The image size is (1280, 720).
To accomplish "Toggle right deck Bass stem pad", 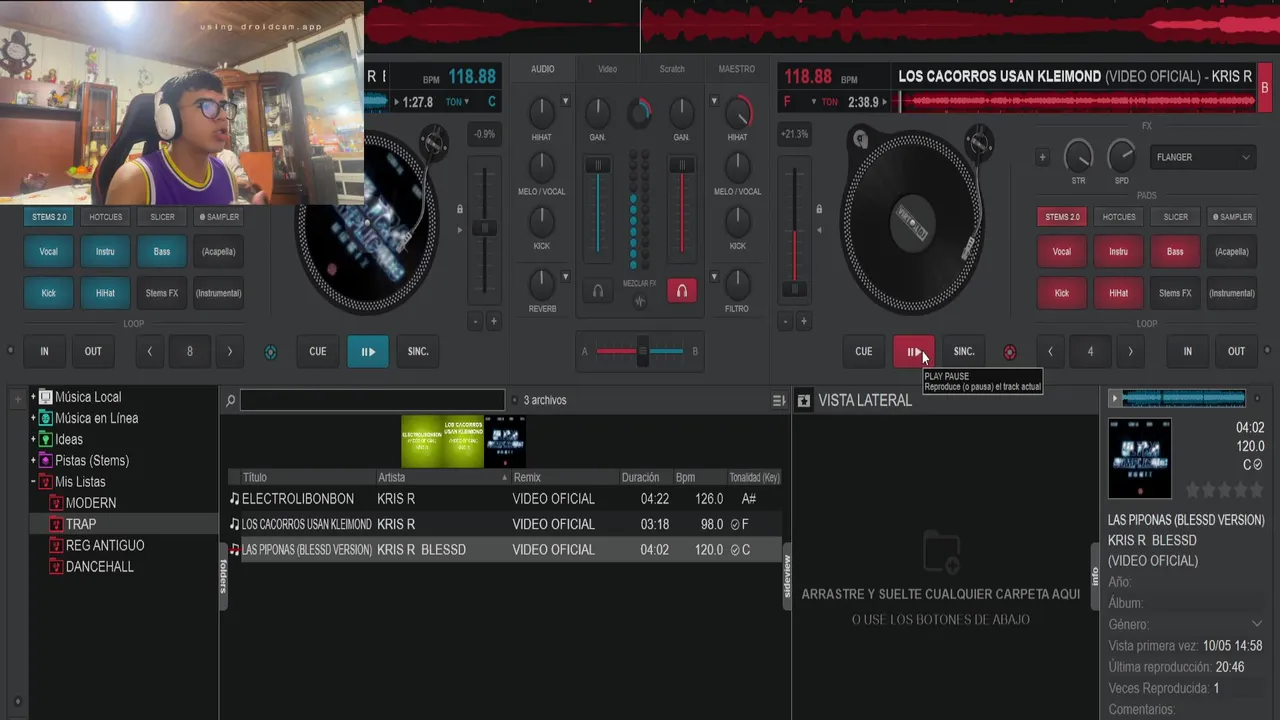I will (1175, 252).
